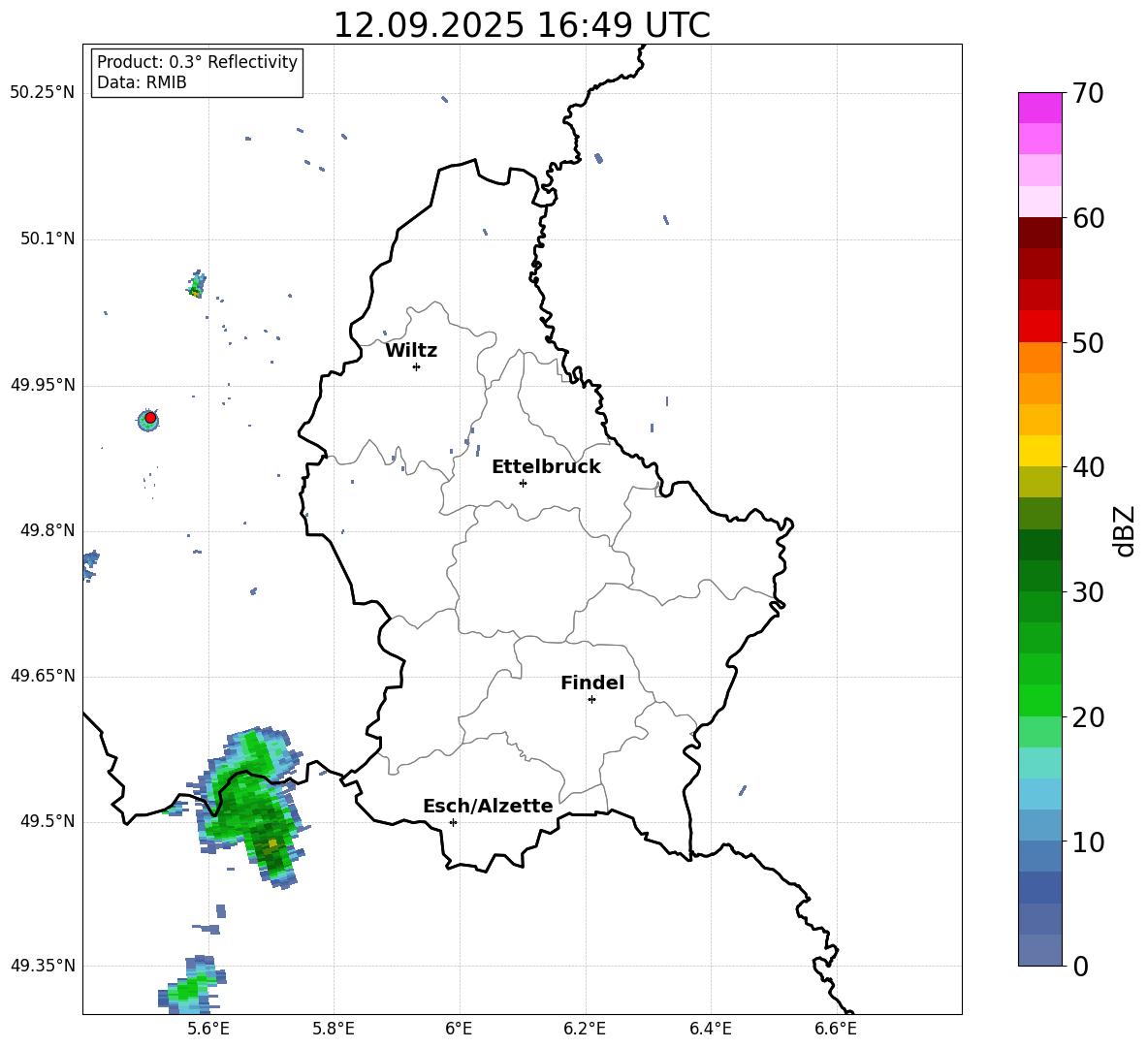The height and width of the screenshot is (1048, 1148).
Task: Click the red radar site dot
Action: tap(150, 418)
